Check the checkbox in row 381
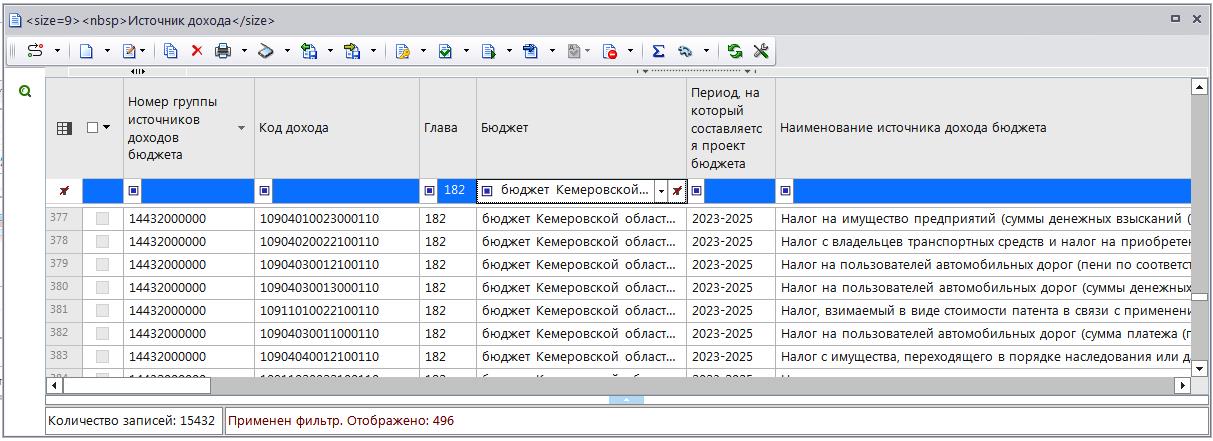Screen dimensions: 1213x441 102,310
